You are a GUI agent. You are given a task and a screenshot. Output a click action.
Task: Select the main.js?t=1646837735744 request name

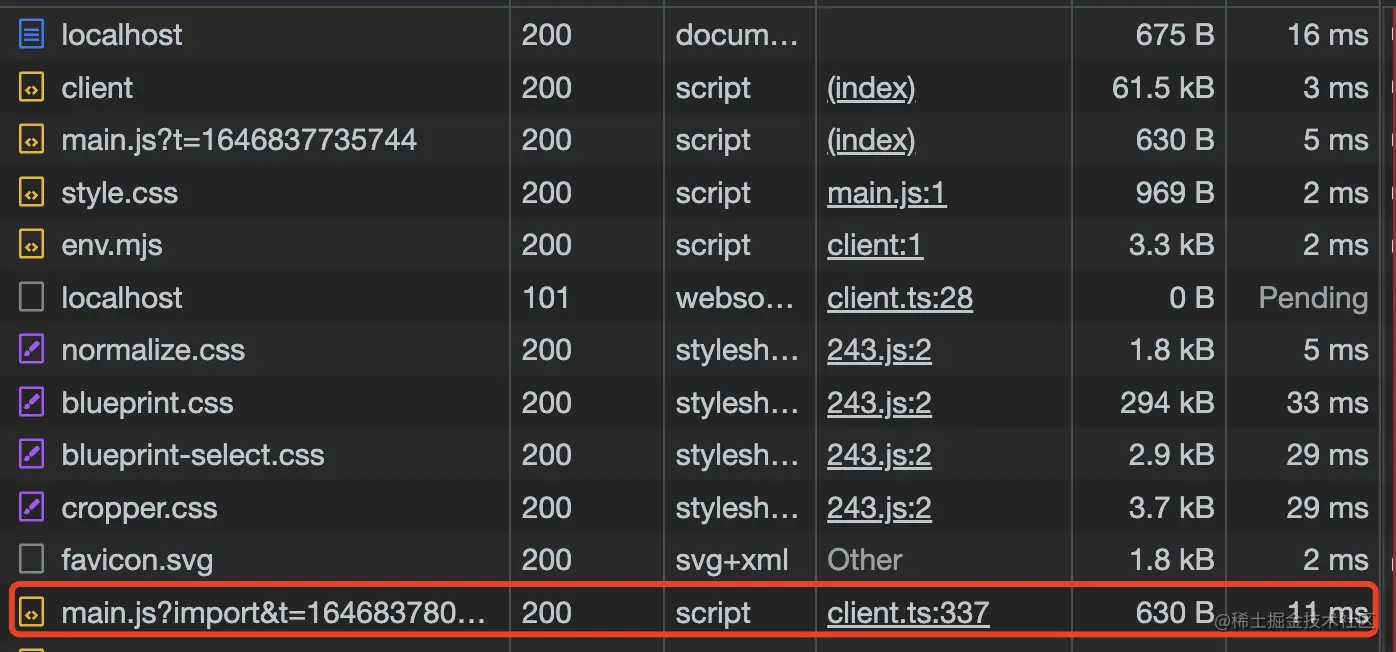click(239, 140)
